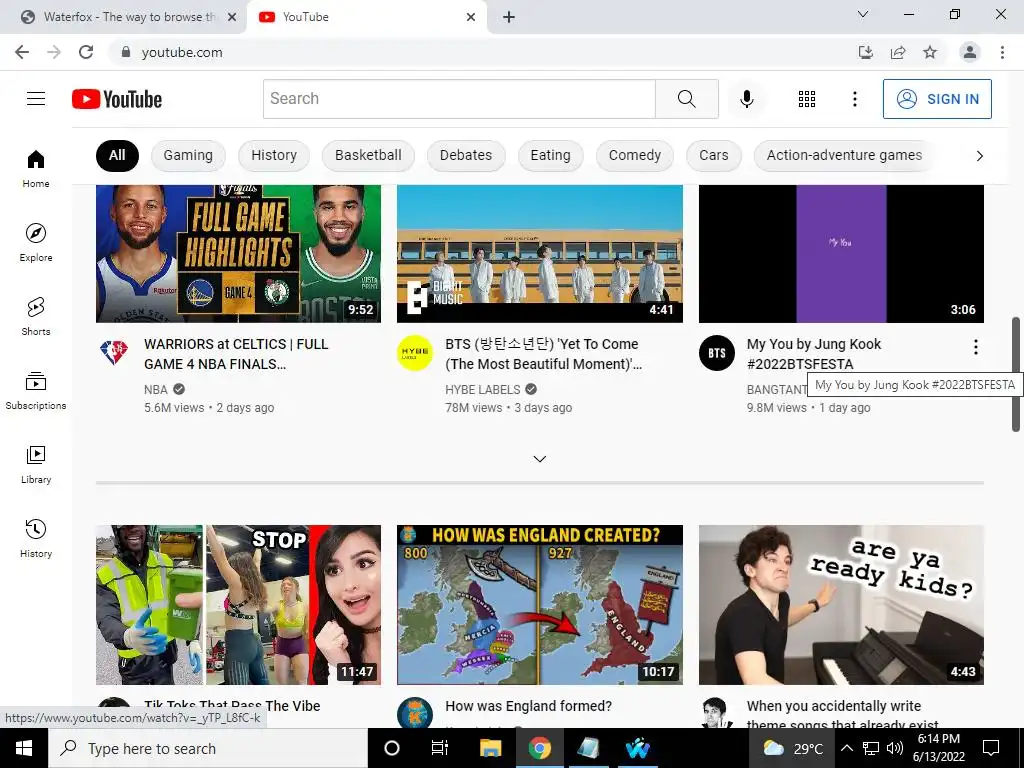Click the SIGN IN button
This screenshot has height=768, width=1024.
(937, 99)
